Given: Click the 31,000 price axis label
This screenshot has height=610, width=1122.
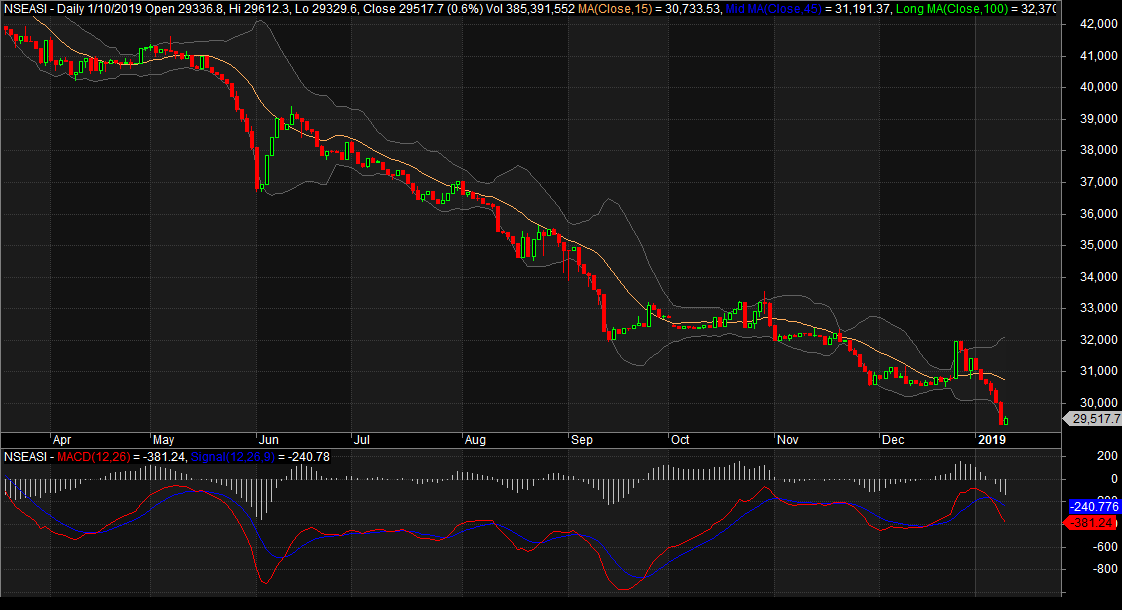Looking at the screenshot, I should click(1098, 371).
